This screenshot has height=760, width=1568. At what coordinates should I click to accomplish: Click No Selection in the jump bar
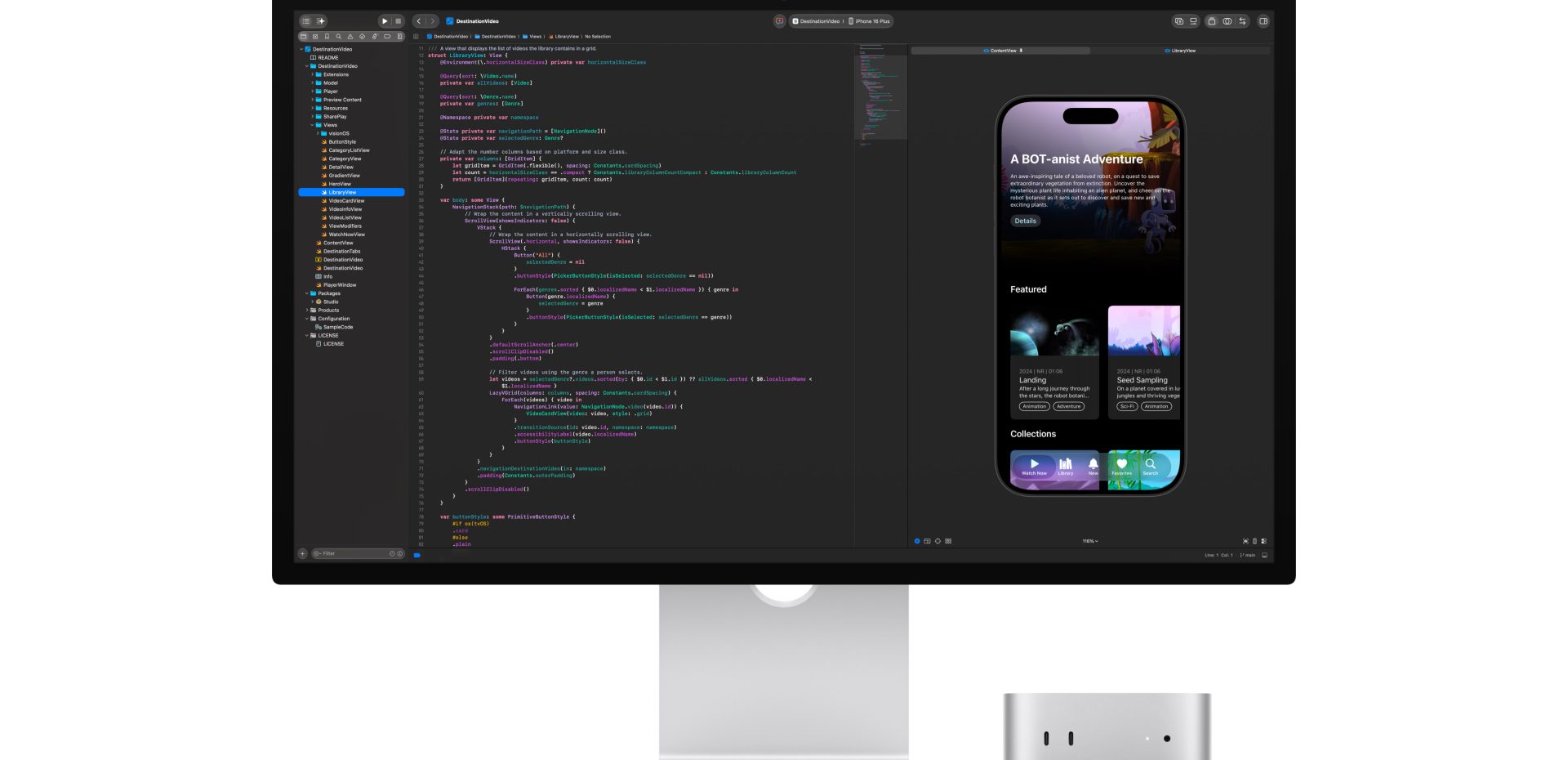(x=598, y=37)
